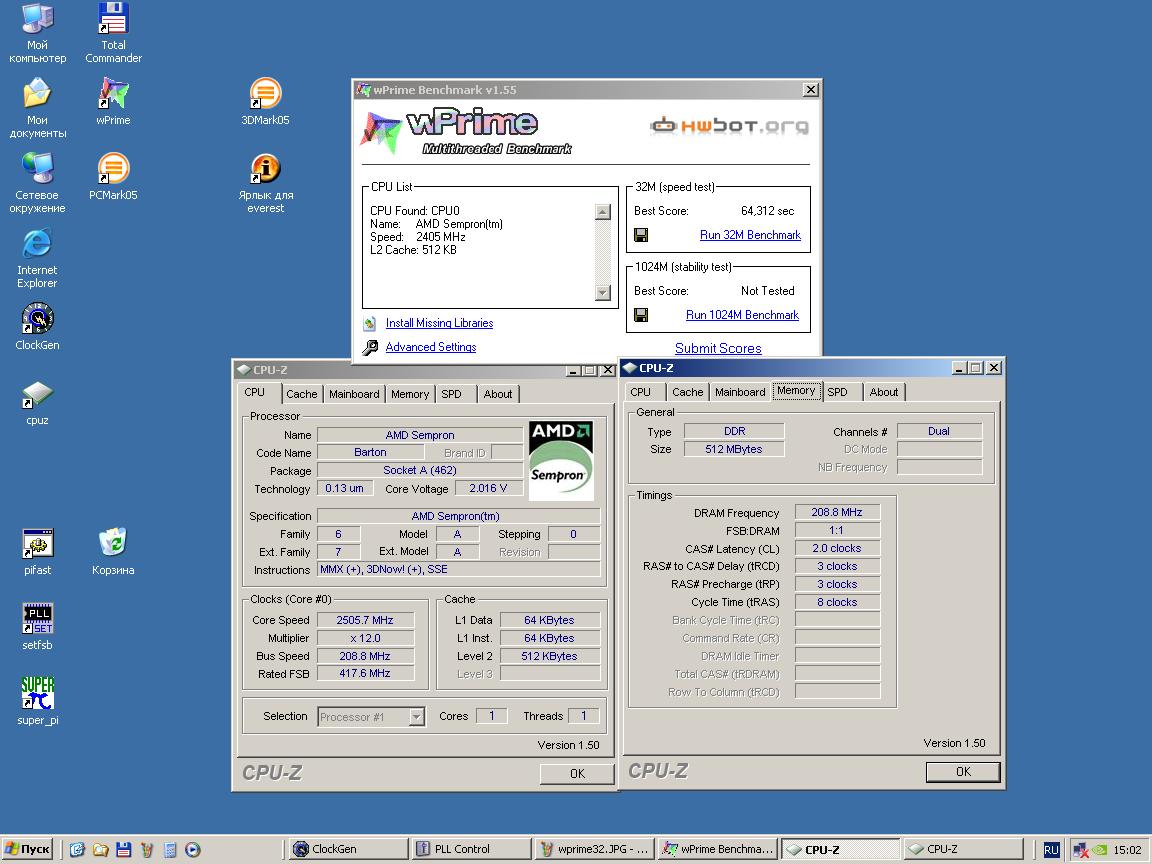Open About tab in left CPU-Z
The height and width of the screenshot is (864, 1152).
point(497,394)
